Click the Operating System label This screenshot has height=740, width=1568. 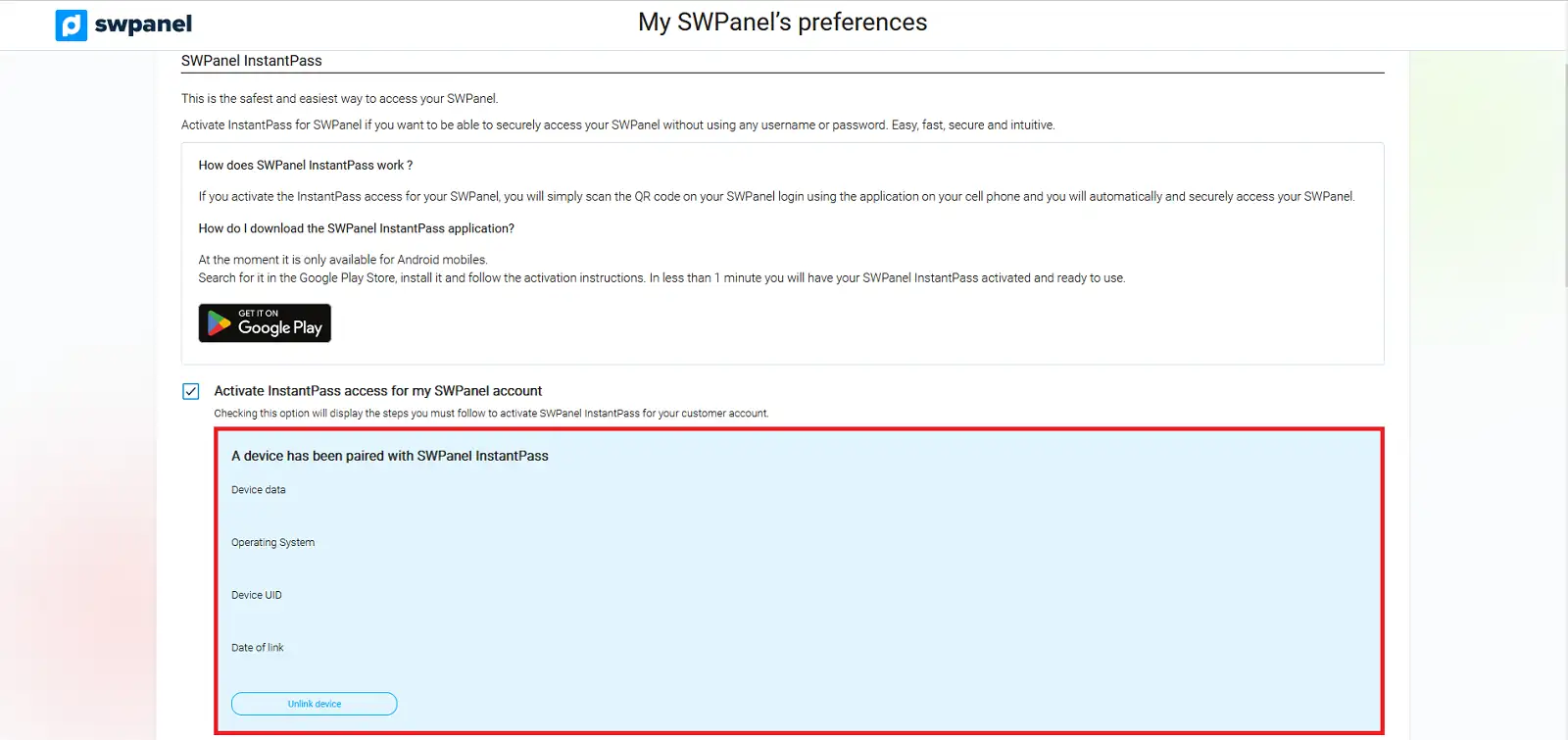[272, 543]
